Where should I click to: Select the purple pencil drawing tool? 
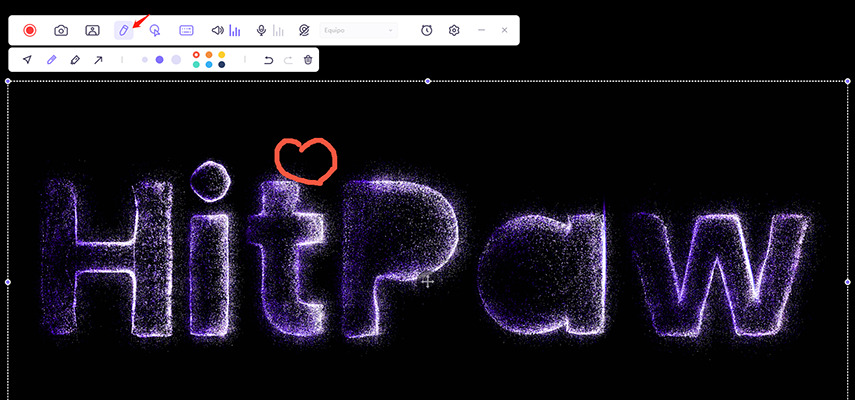[x=51, y=60]
